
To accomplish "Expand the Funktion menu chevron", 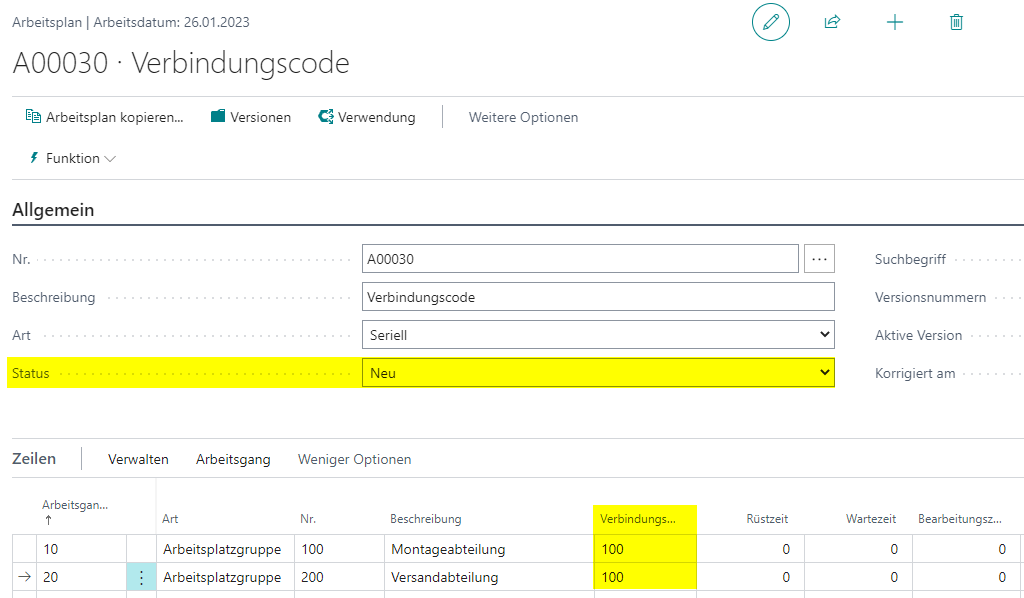I will pos(110,159).
